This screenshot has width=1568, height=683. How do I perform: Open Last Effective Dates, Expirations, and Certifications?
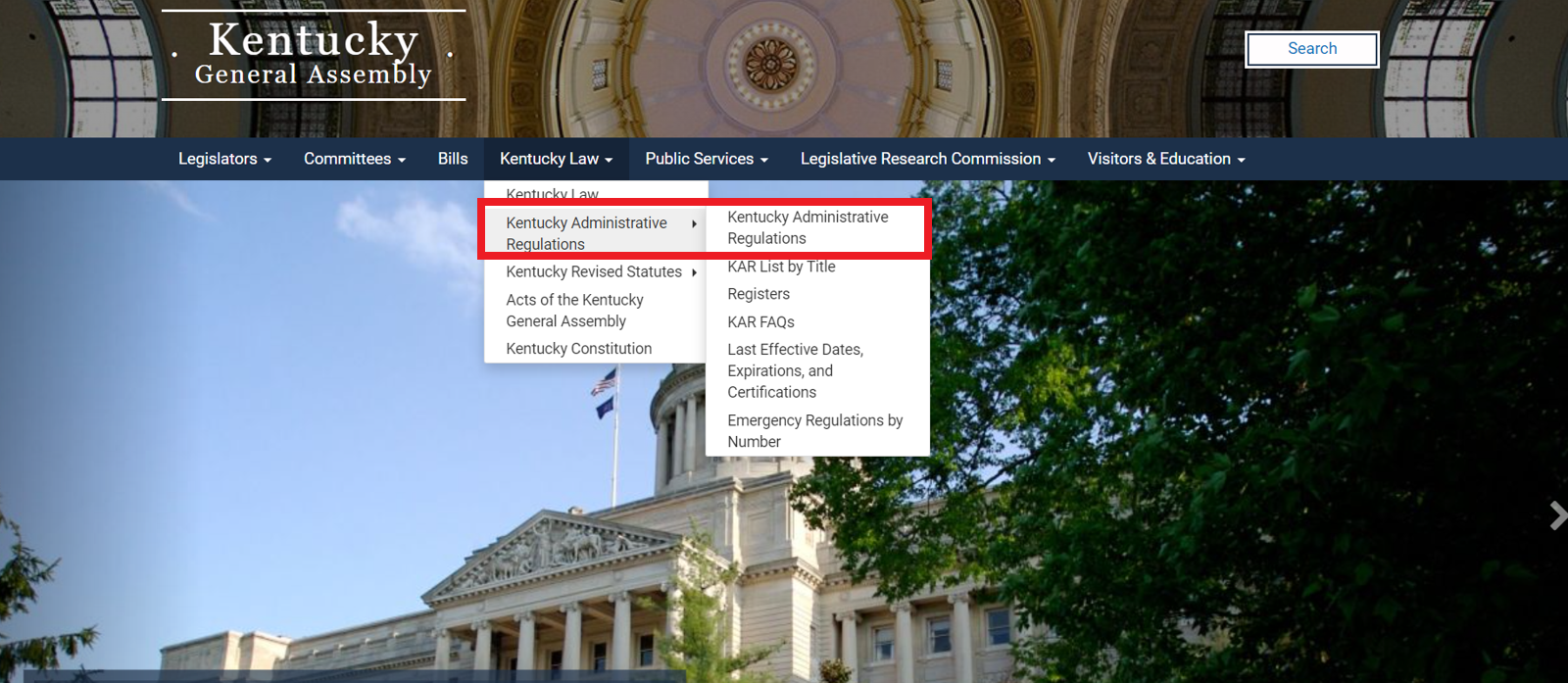click(x=795, y=370)
